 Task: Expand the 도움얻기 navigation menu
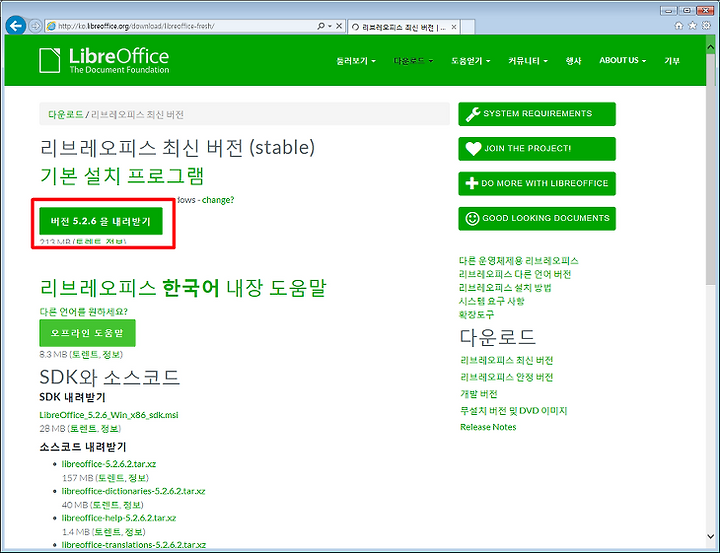471,61
